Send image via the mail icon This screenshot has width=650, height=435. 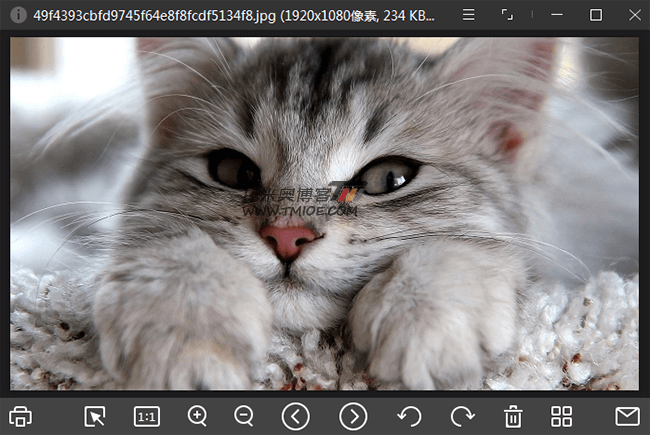coord(627,416)
